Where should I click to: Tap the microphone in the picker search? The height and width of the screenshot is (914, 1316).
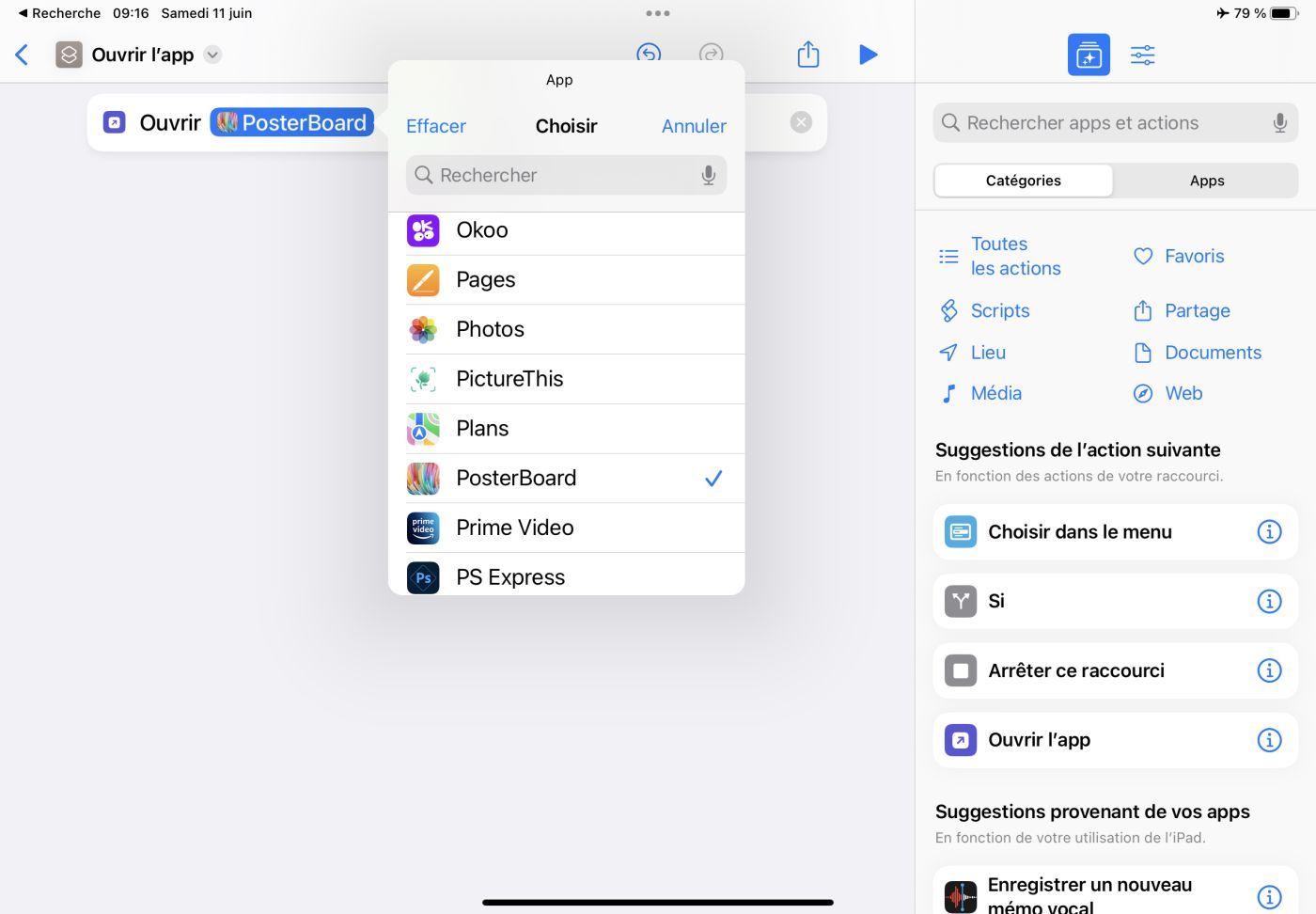tap(709, 175)
